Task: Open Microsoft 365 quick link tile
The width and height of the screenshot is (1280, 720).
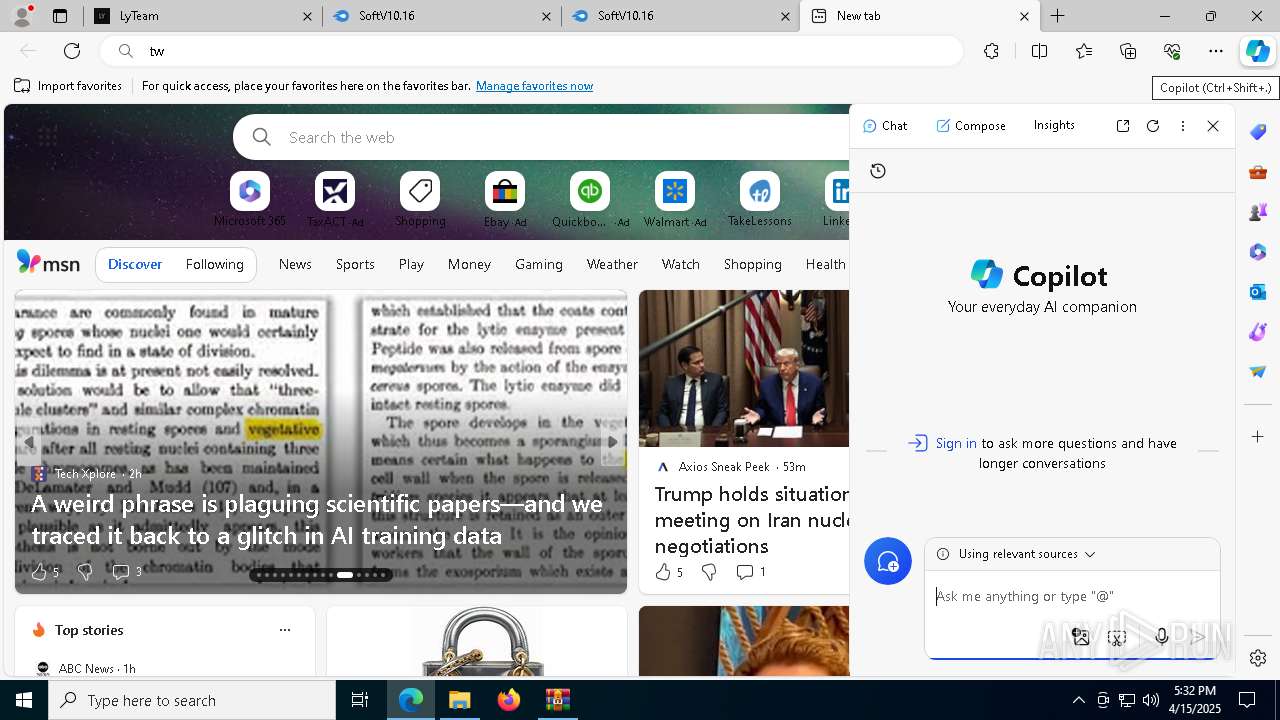Action: 250,199
